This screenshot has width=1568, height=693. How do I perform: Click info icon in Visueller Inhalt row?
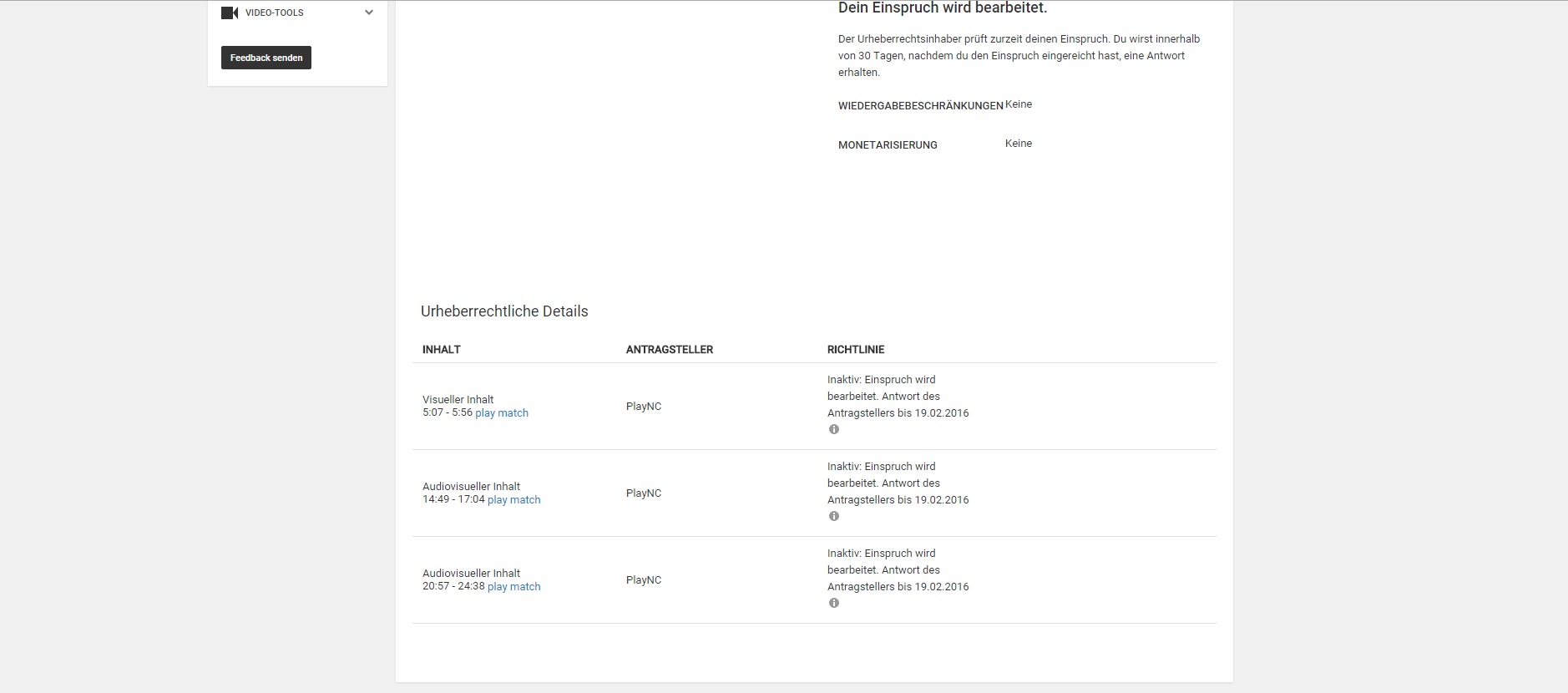(x=834, y=429)
